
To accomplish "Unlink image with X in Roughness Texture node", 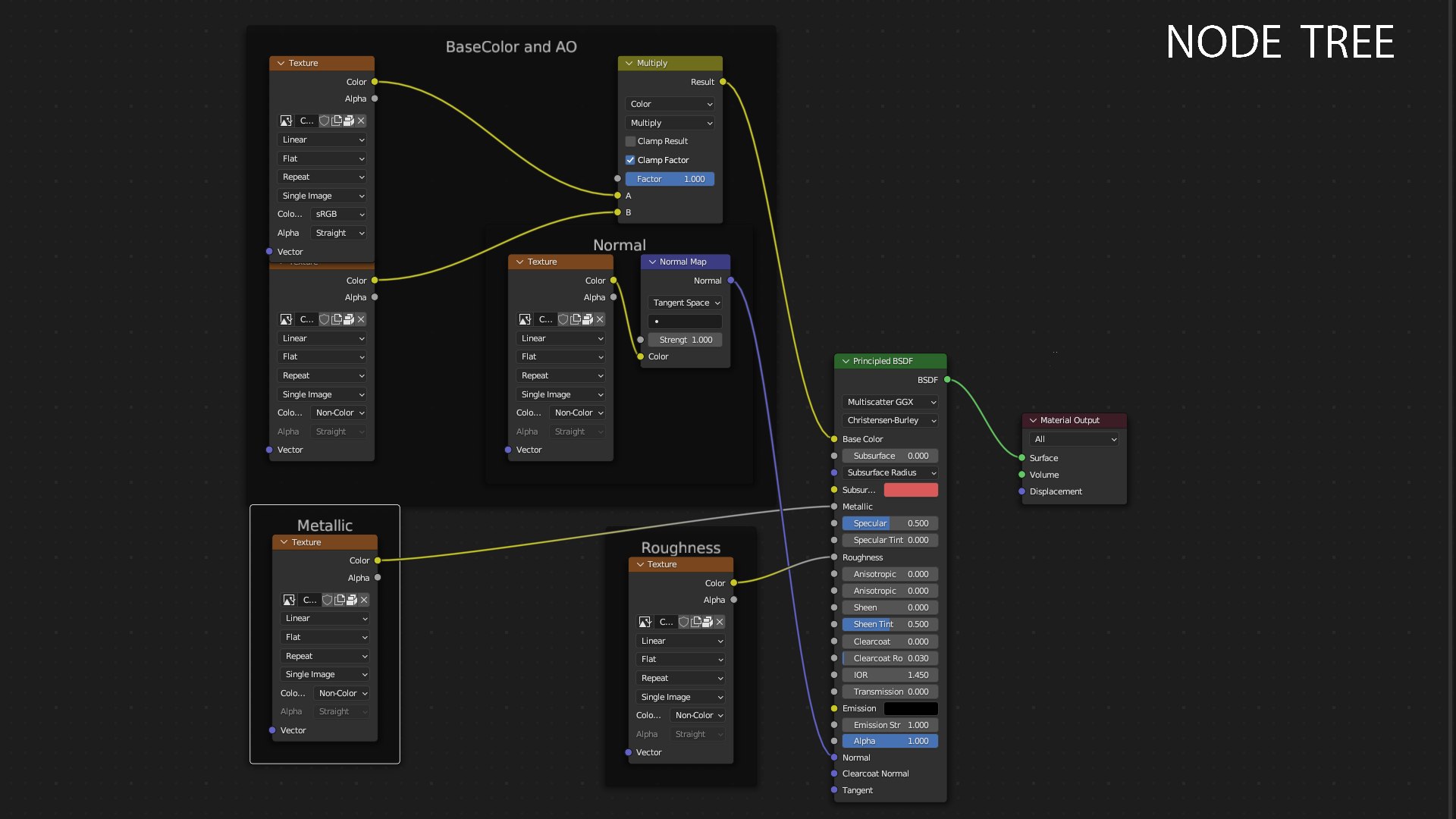I will coord(720,622).
